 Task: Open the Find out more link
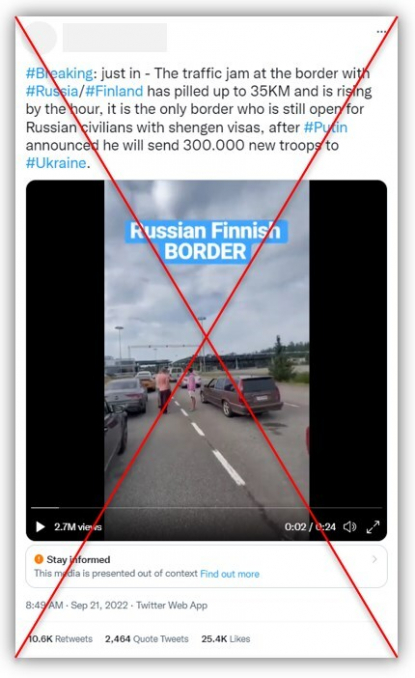click(x=230, y=574)
